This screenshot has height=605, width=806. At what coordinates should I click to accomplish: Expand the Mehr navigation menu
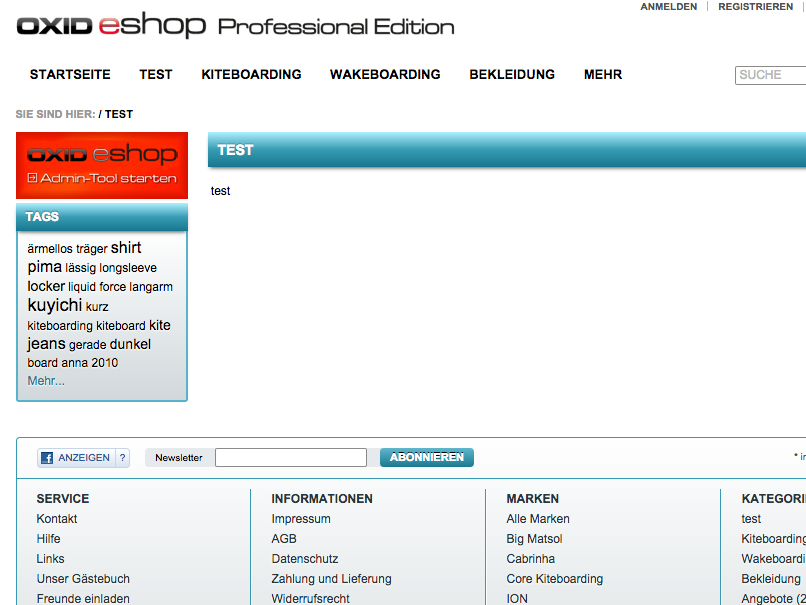[x=603, y=75]
